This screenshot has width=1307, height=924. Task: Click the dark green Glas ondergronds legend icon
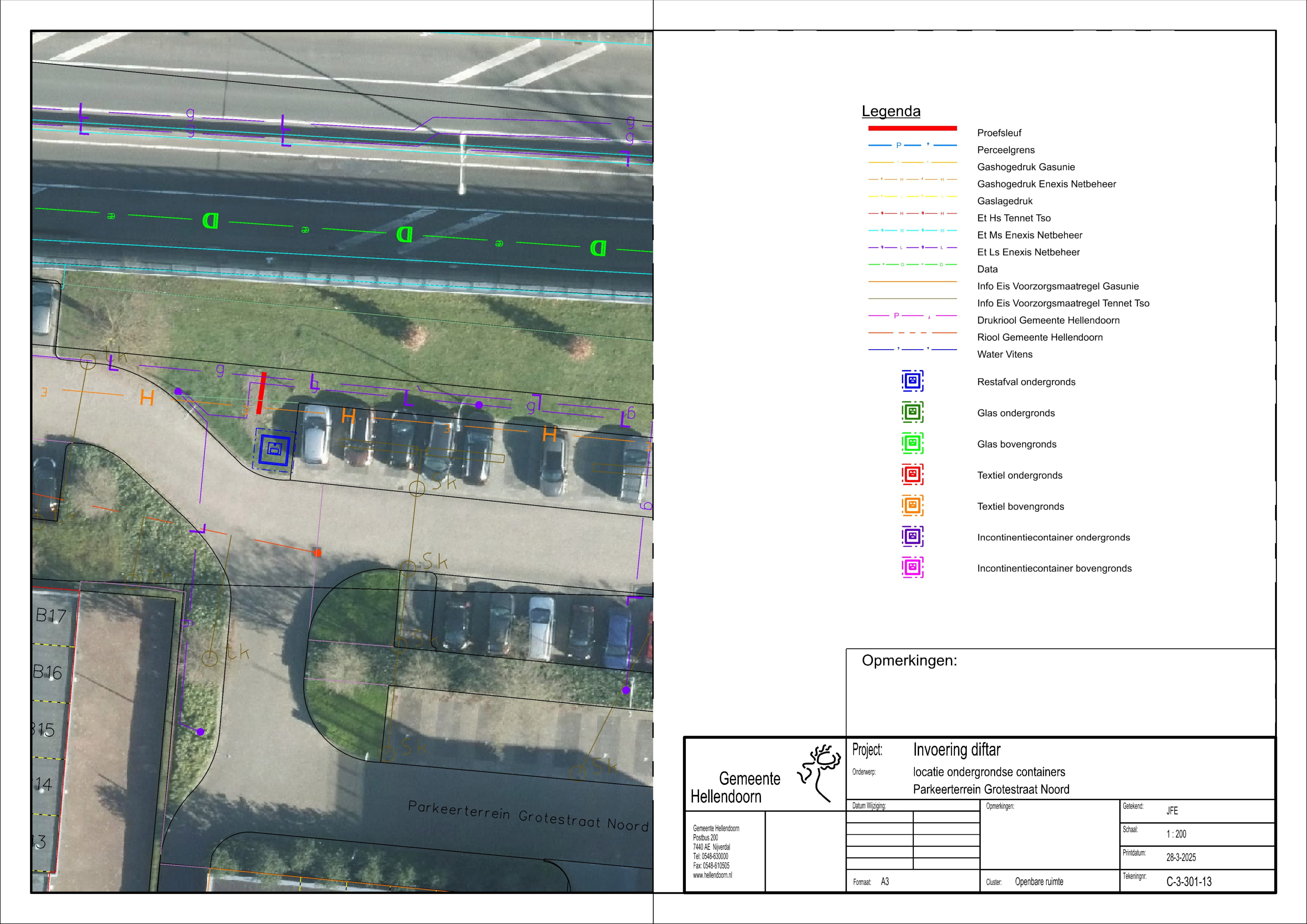[x=912, y=412]
